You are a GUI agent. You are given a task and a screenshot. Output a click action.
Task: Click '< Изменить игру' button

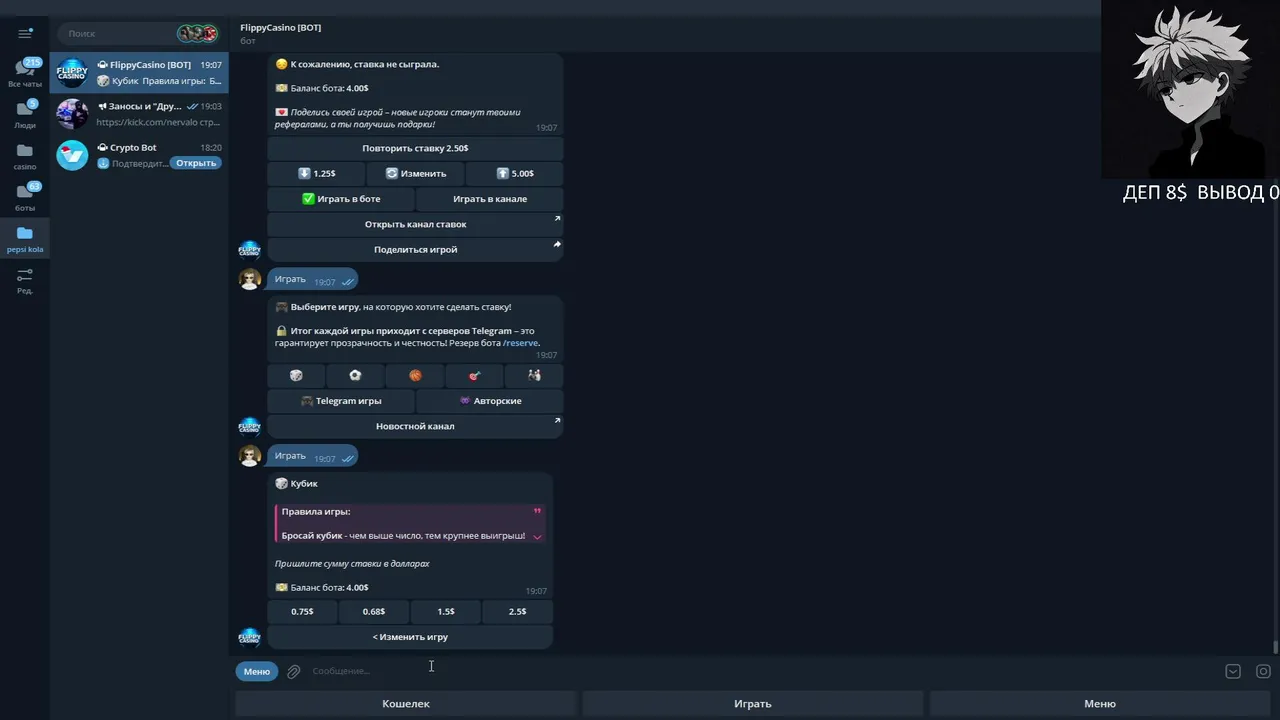410,637
